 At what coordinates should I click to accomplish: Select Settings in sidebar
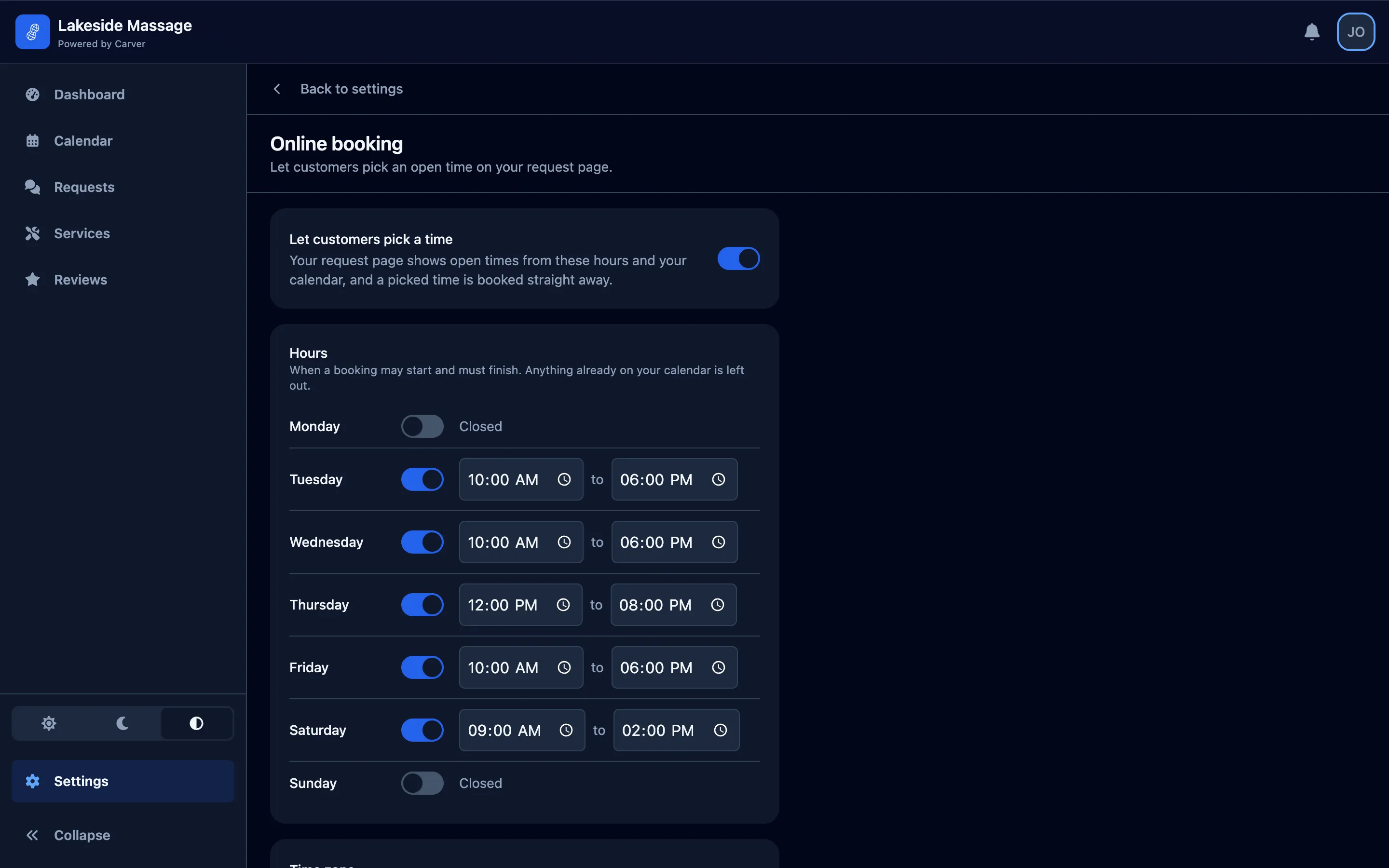[x=123, y=781]
